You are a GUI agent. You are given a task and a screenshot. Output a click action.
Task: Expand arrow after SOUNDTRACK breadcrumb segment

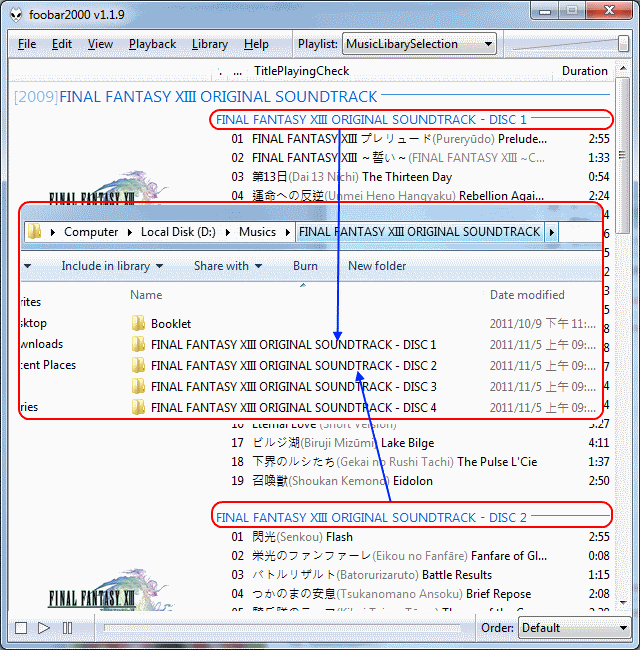point(552,232)
